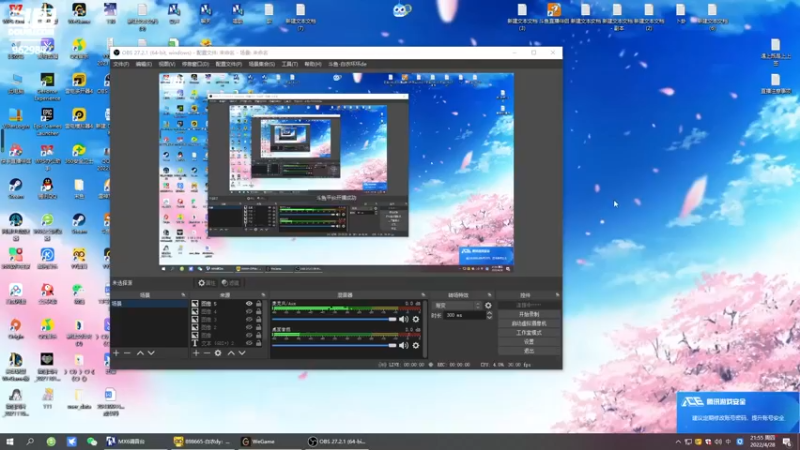The width and height of the screenshot is (800, 450).
Task: Pop out the 混音器 dock panel
Action: tap(423, 295)
